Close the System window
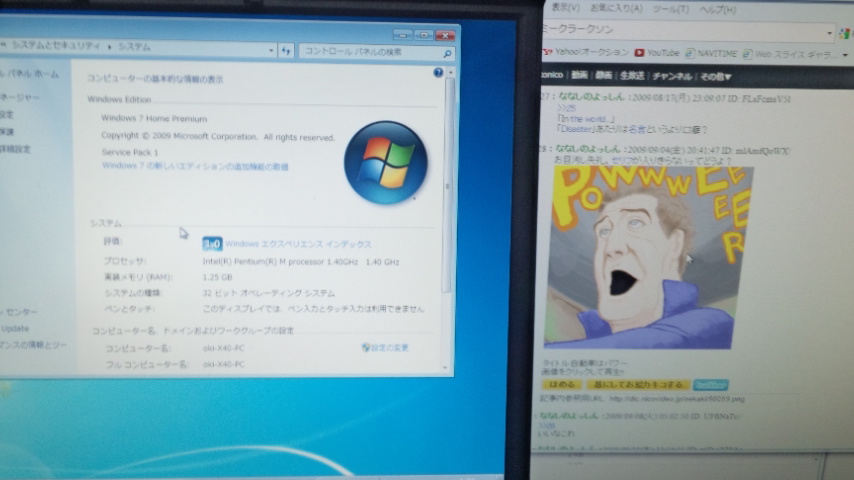Screen dimensions: 854x480 pyautogui.click(x=445, y=36)
